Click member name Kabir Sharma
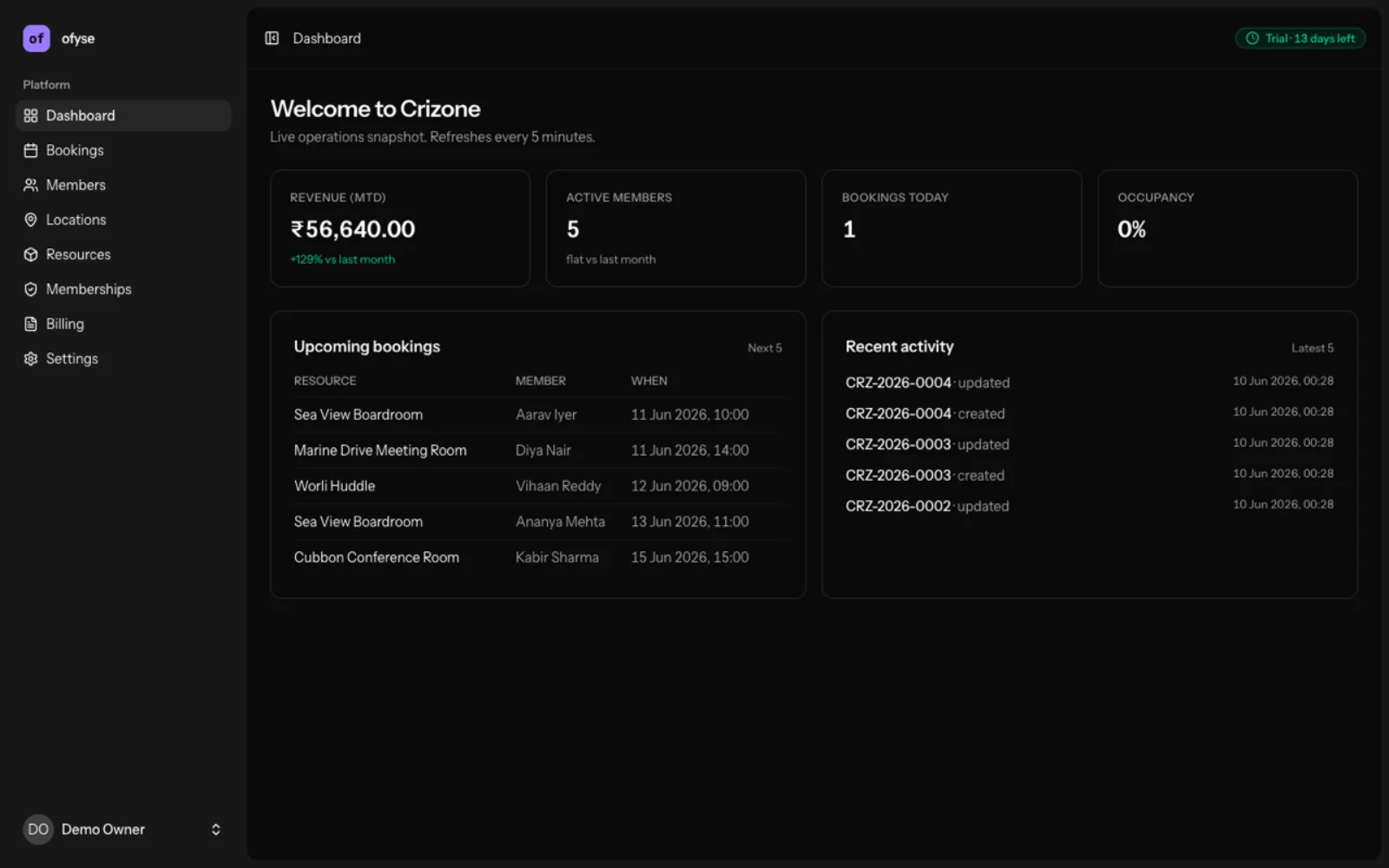Viewport: 1389px width, 868px height. 557,557
